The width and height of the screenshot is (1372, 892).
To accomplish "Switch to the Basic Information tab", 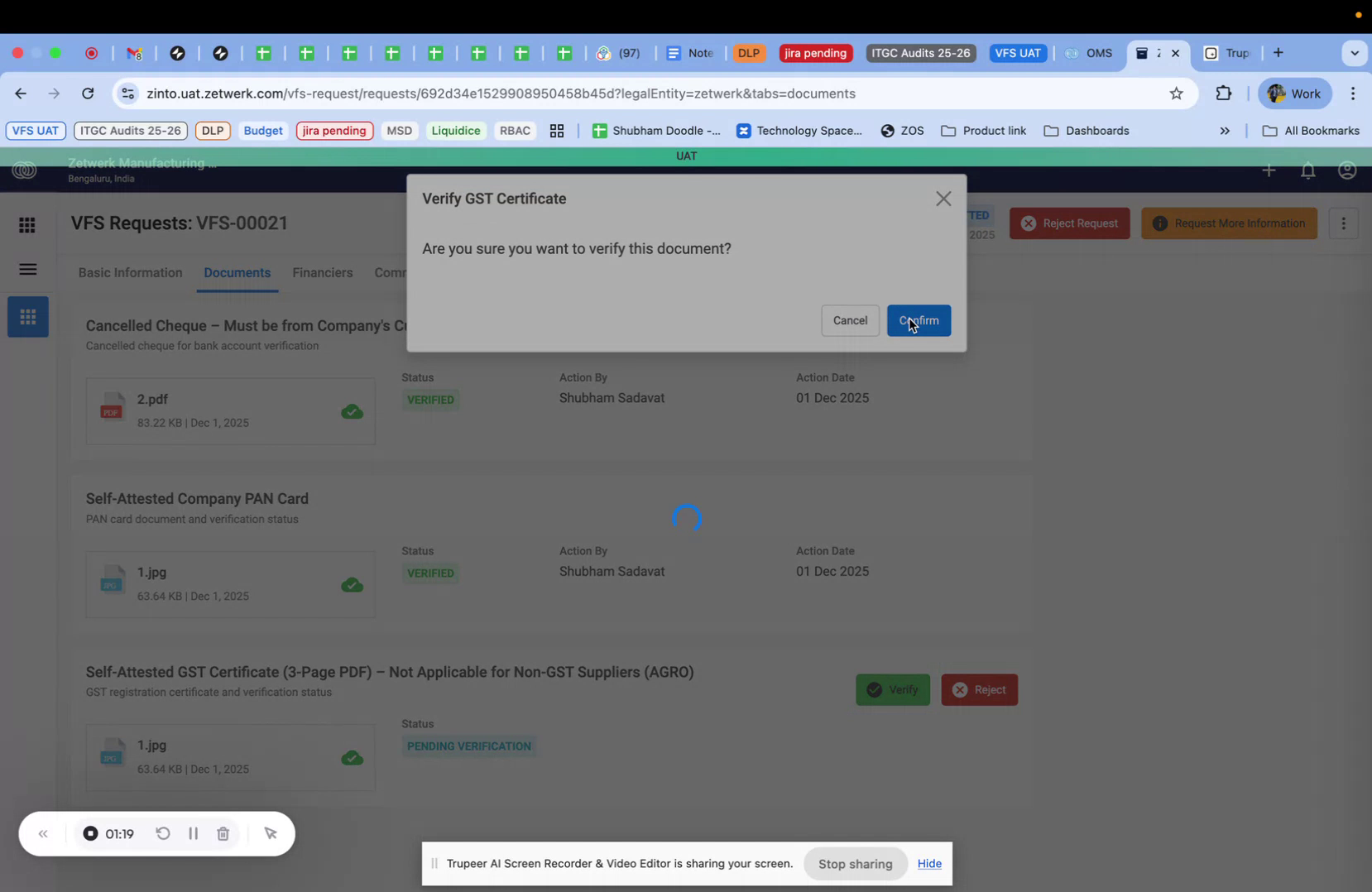I will [130, 272].
